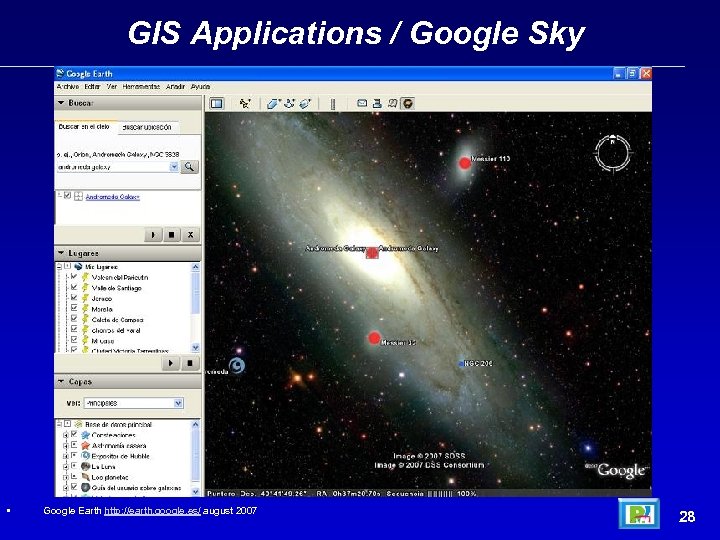
Task: Click the red Andromeda Galaxy center marker
Action: click(x=372, y=253)
